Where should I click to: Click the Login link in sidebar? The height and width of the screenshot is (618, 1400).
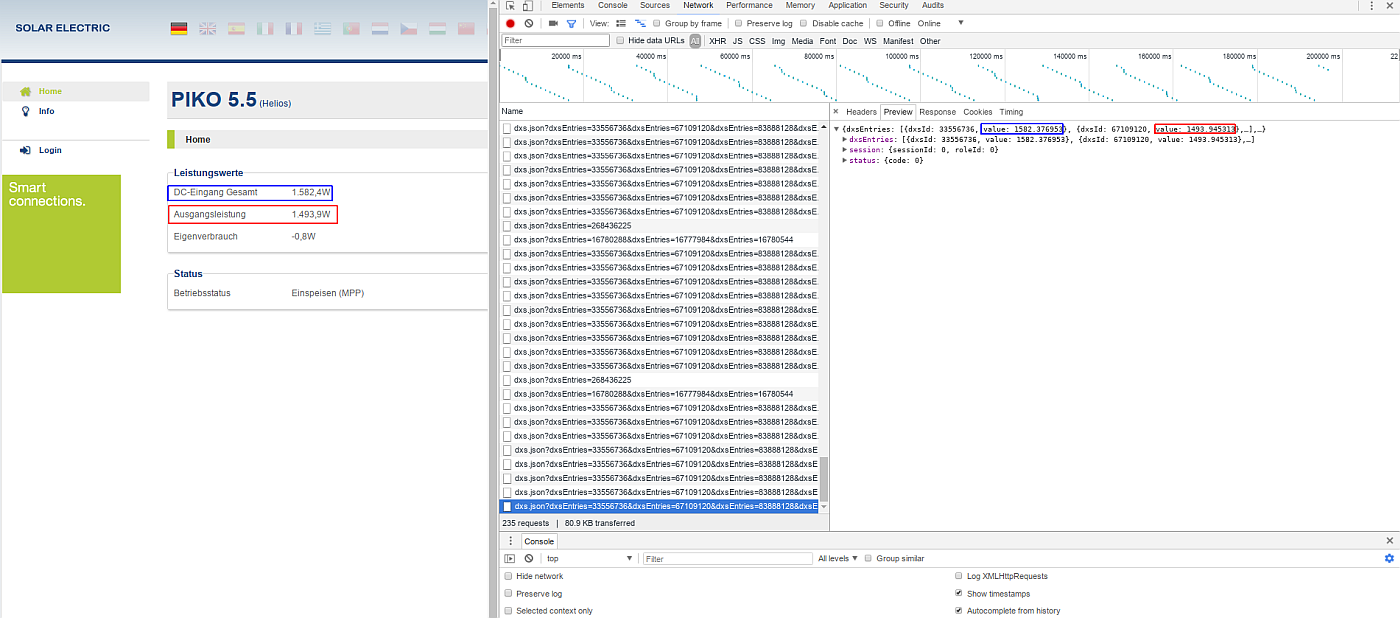point(50,150)
